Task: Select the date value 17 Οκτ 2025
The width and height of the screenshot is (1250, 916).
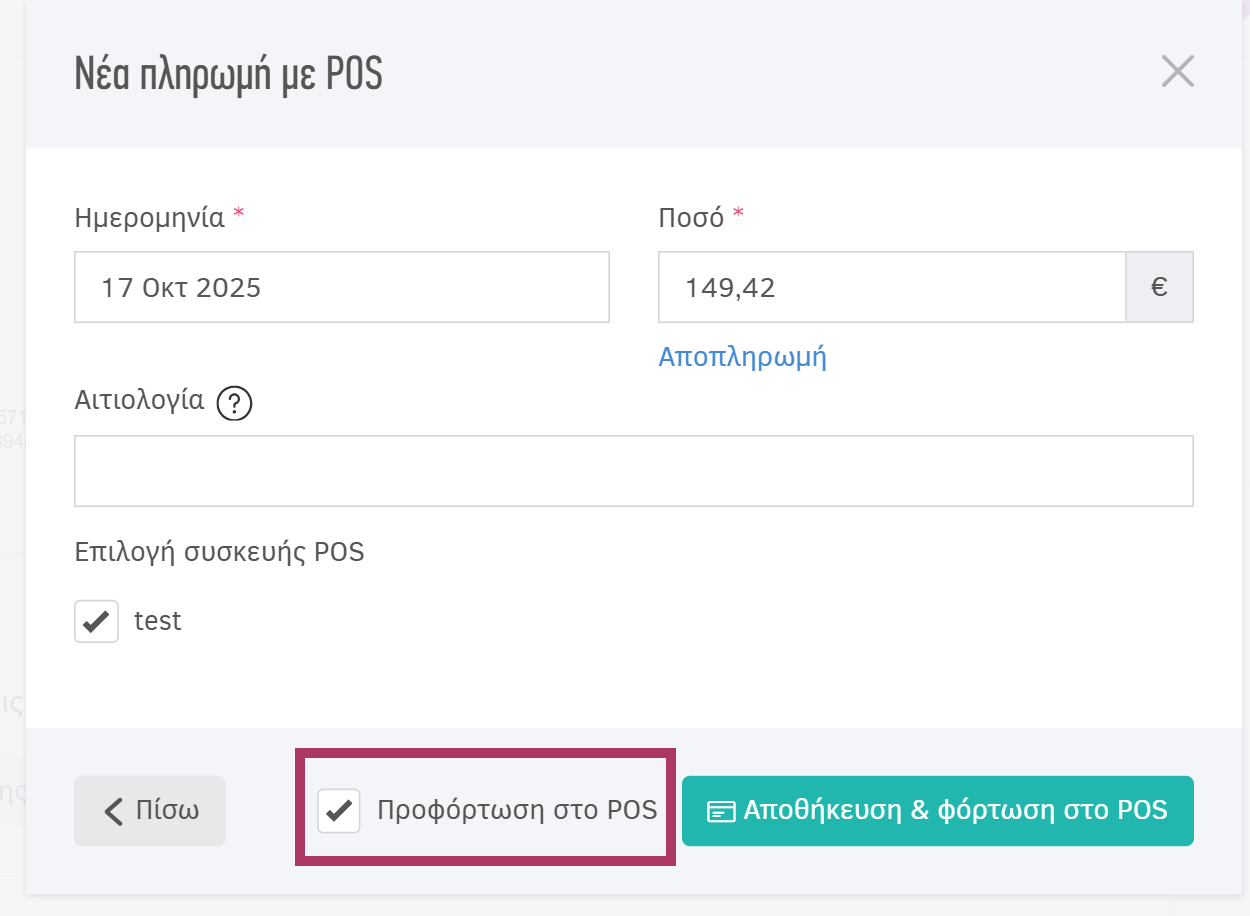Action: pos(180,287)
